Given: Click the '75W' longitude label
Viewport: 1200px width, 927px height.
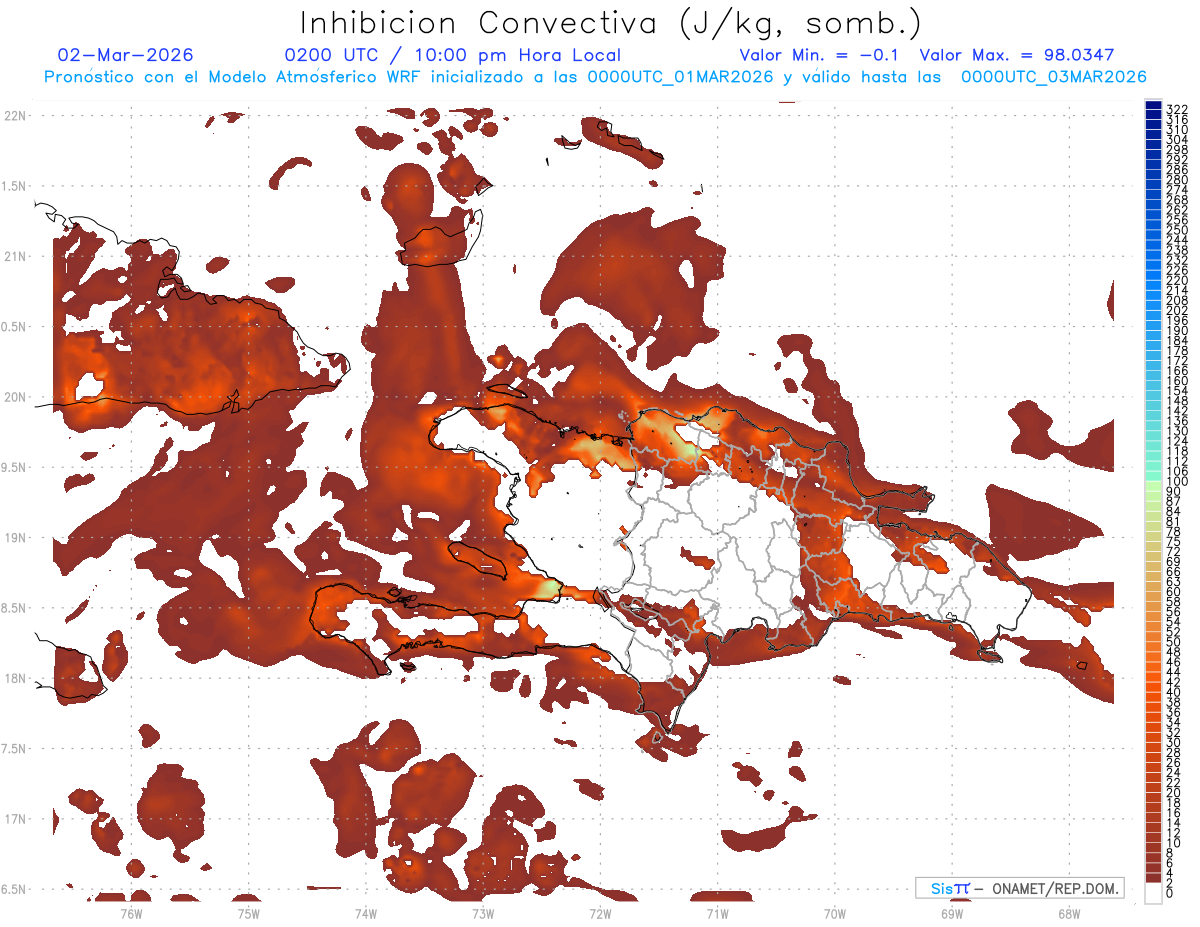Looking at the screenshot, I should point(248,912).
